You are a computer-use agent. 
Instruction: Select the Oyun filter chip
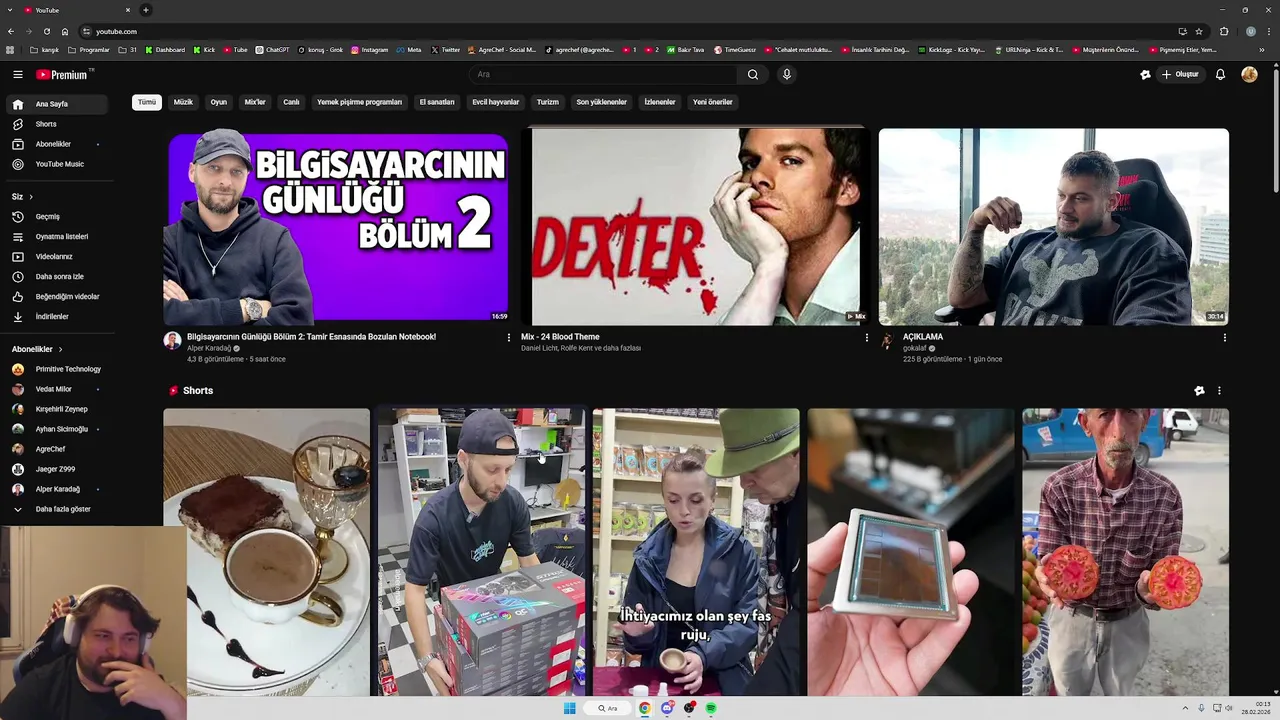219,102
